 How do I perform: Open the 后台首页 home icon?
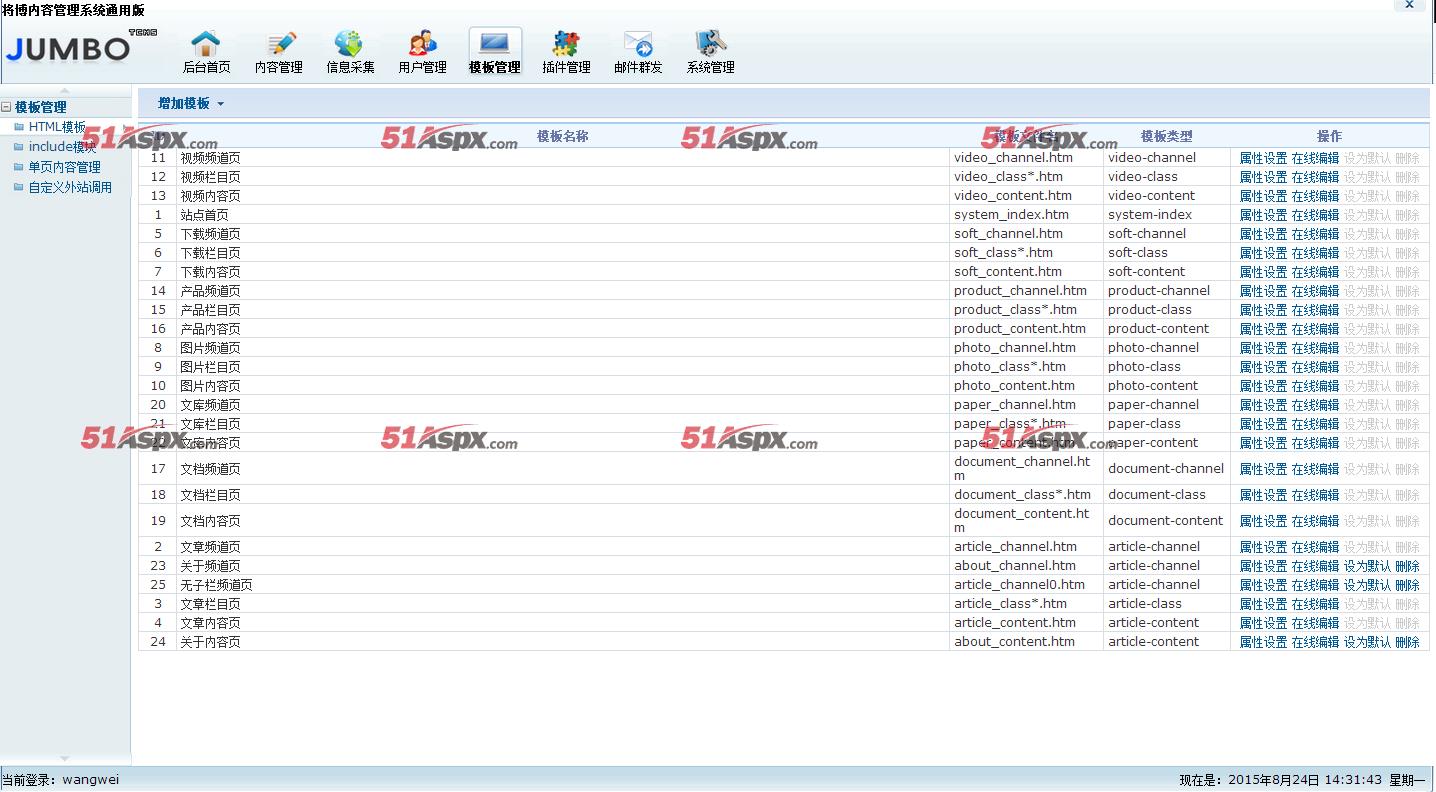[206, 45]
